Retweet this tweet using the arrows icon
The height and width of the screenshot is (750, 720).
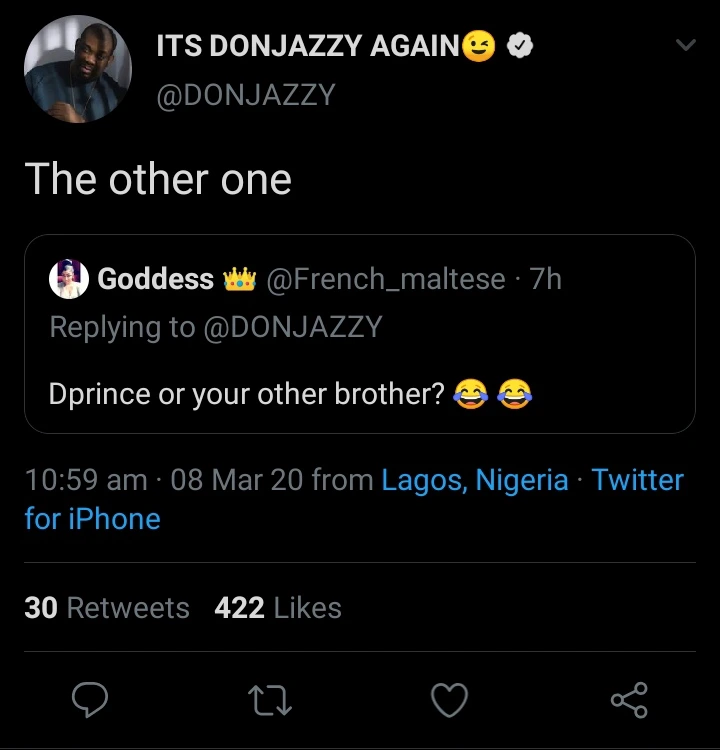270,700
